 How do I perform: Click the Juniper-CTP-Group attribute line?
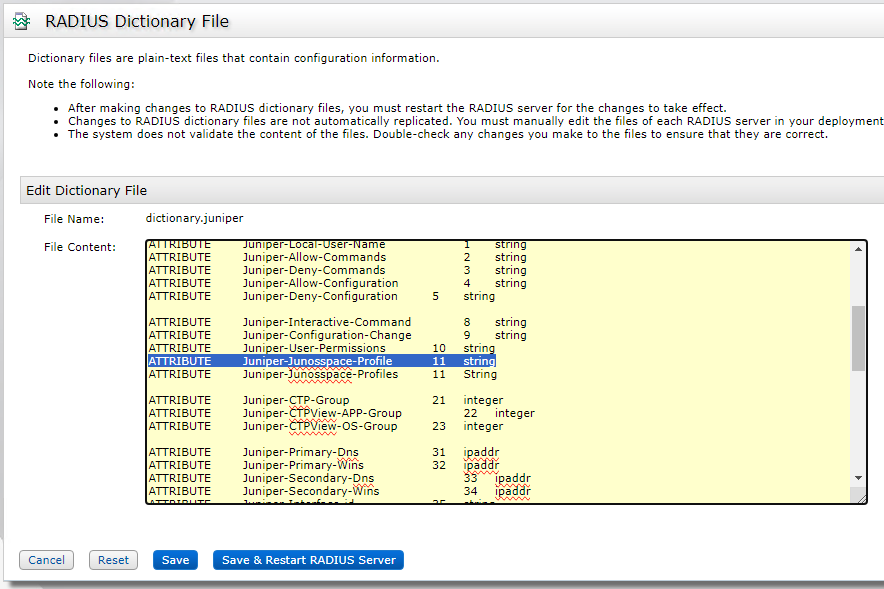coord(295,400)
